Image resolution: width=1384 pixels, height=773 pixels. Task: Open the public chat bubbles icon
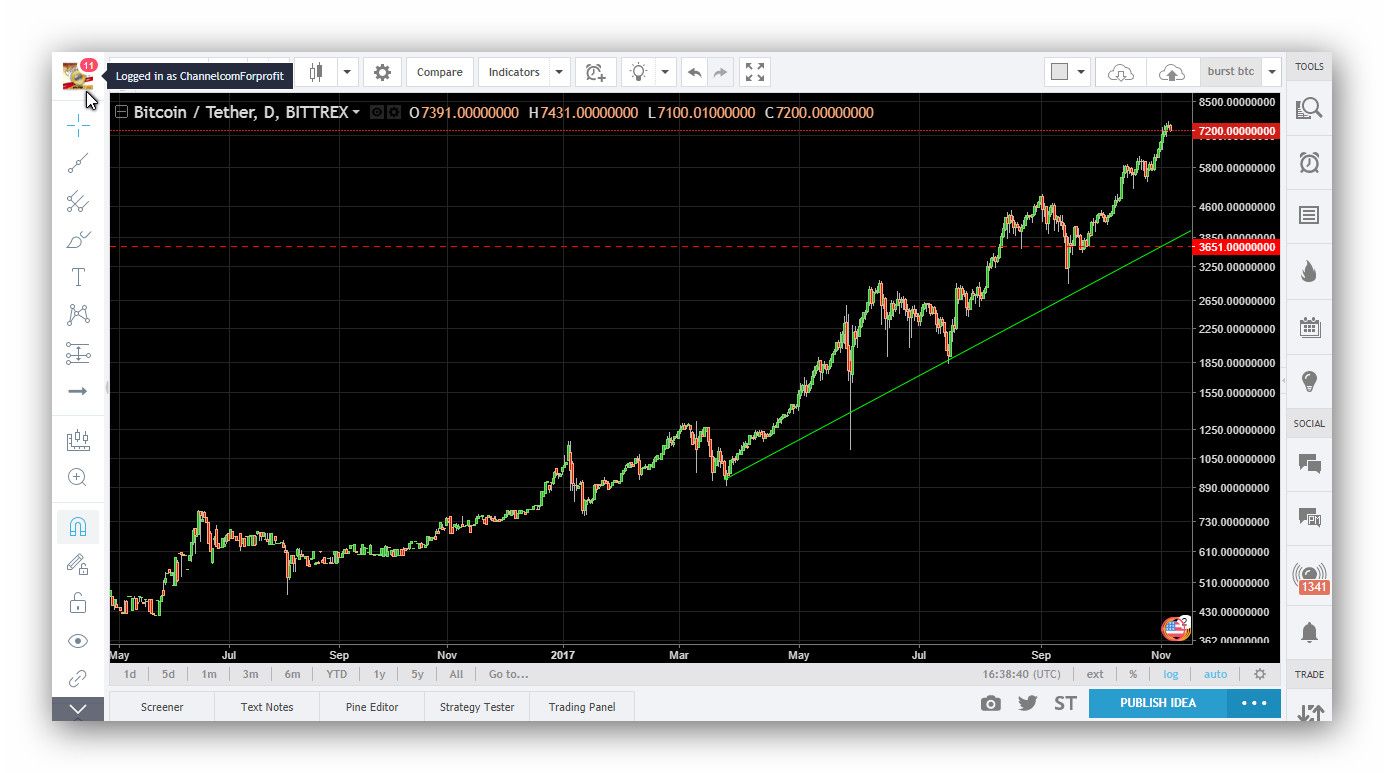[1309, 463]
